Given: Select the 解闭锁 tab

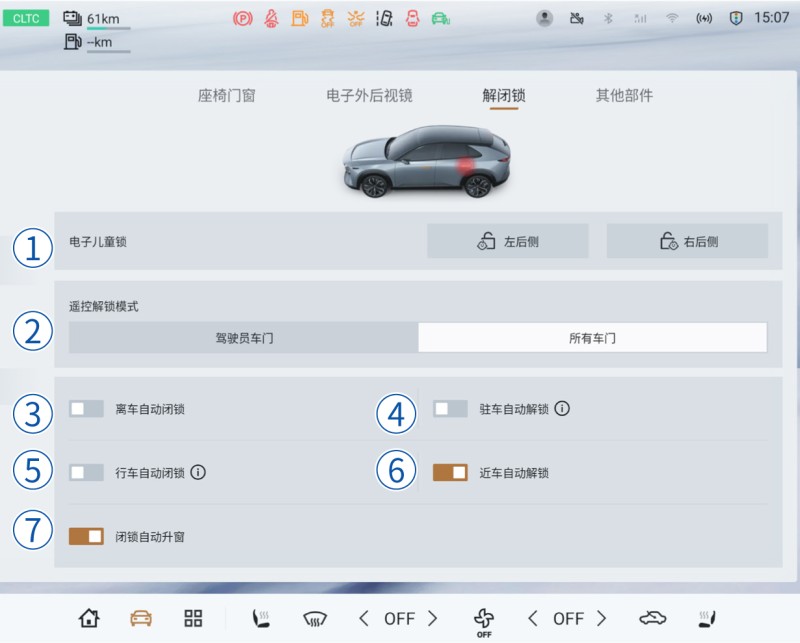Looking at the screenshot, I should [x=504, y=95].
